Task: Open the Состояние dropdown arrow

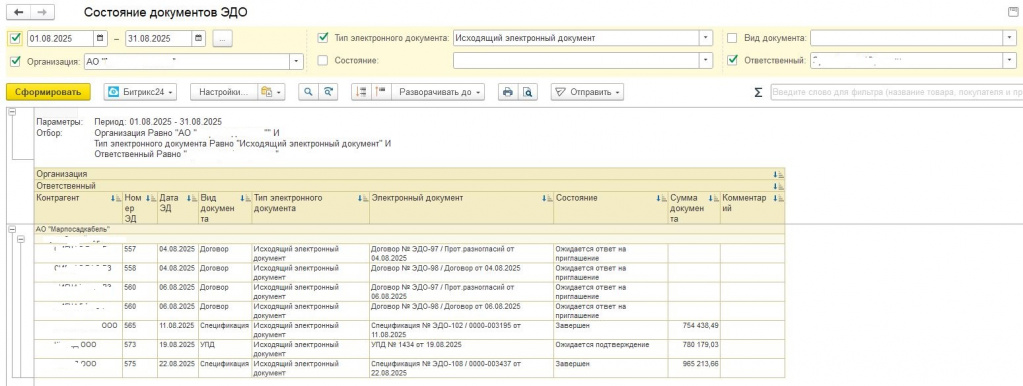Action: pos(706,61)
